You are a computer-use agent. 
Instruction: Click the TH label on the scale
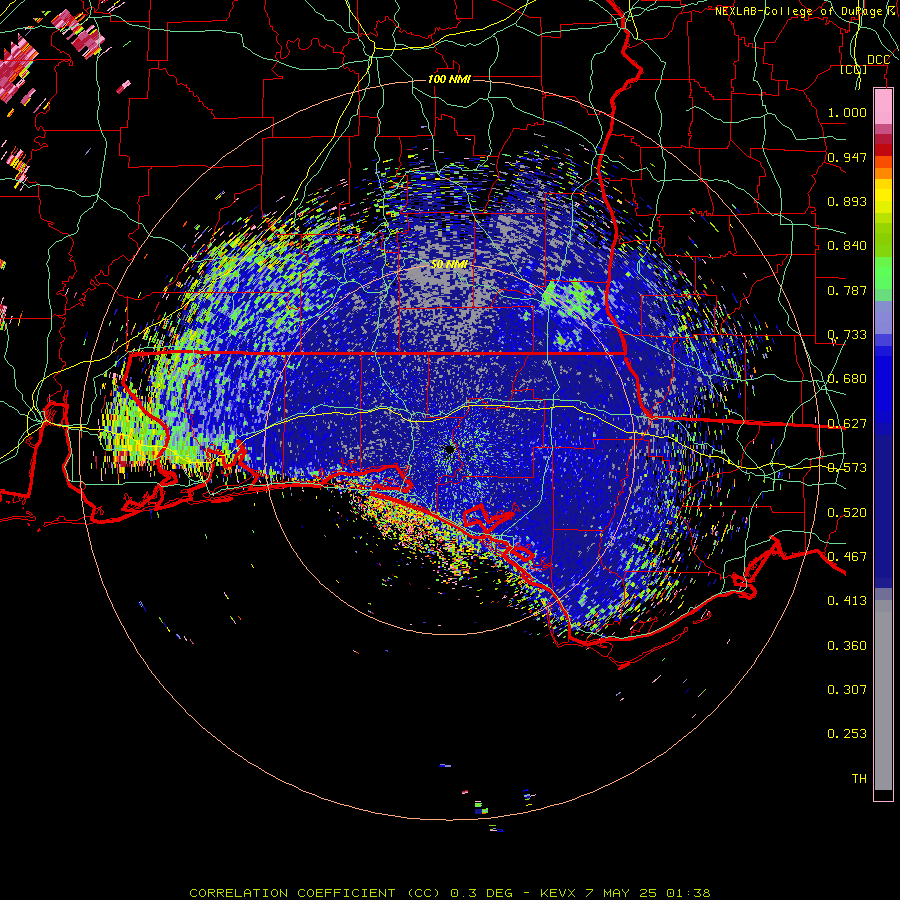[x=859, y=779]
